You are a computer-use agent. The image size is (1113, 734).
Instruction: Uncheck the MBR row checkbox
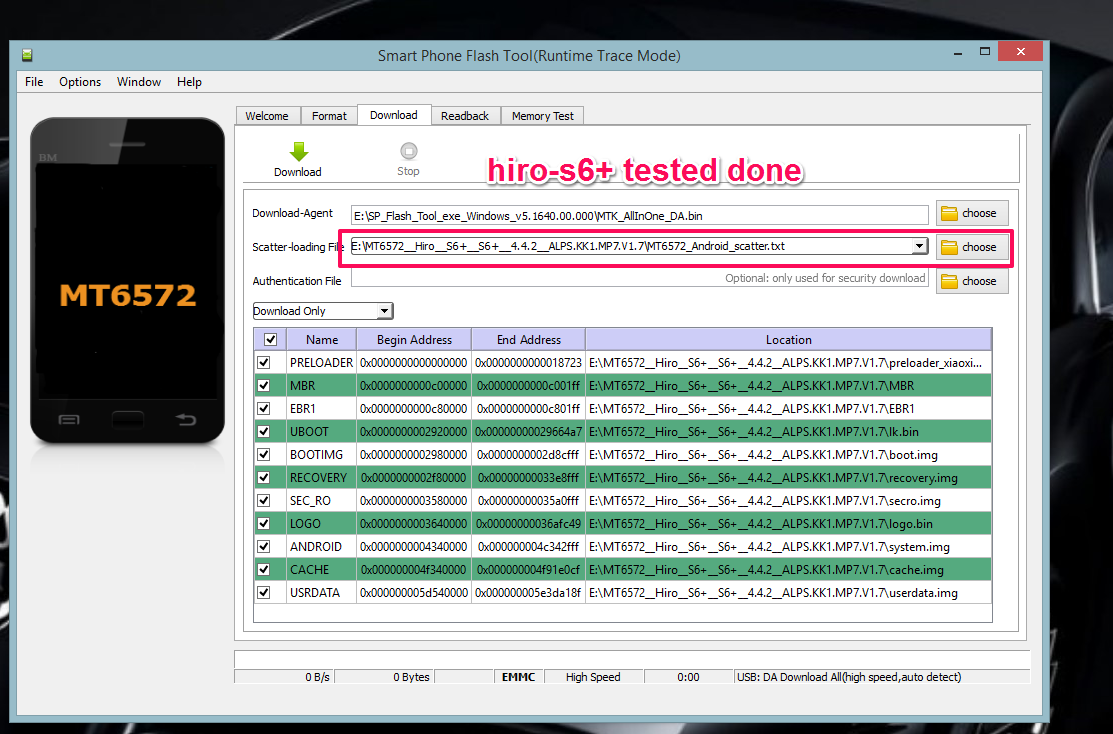pyautogui.click(x=264, y=385)
